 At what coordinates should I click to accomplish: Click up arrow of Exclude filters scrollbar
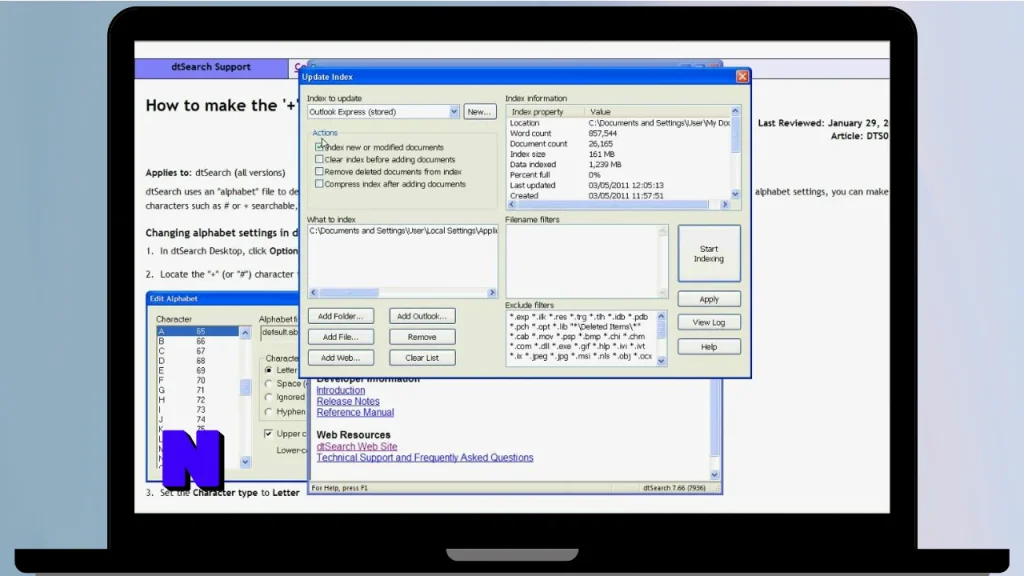661,316
